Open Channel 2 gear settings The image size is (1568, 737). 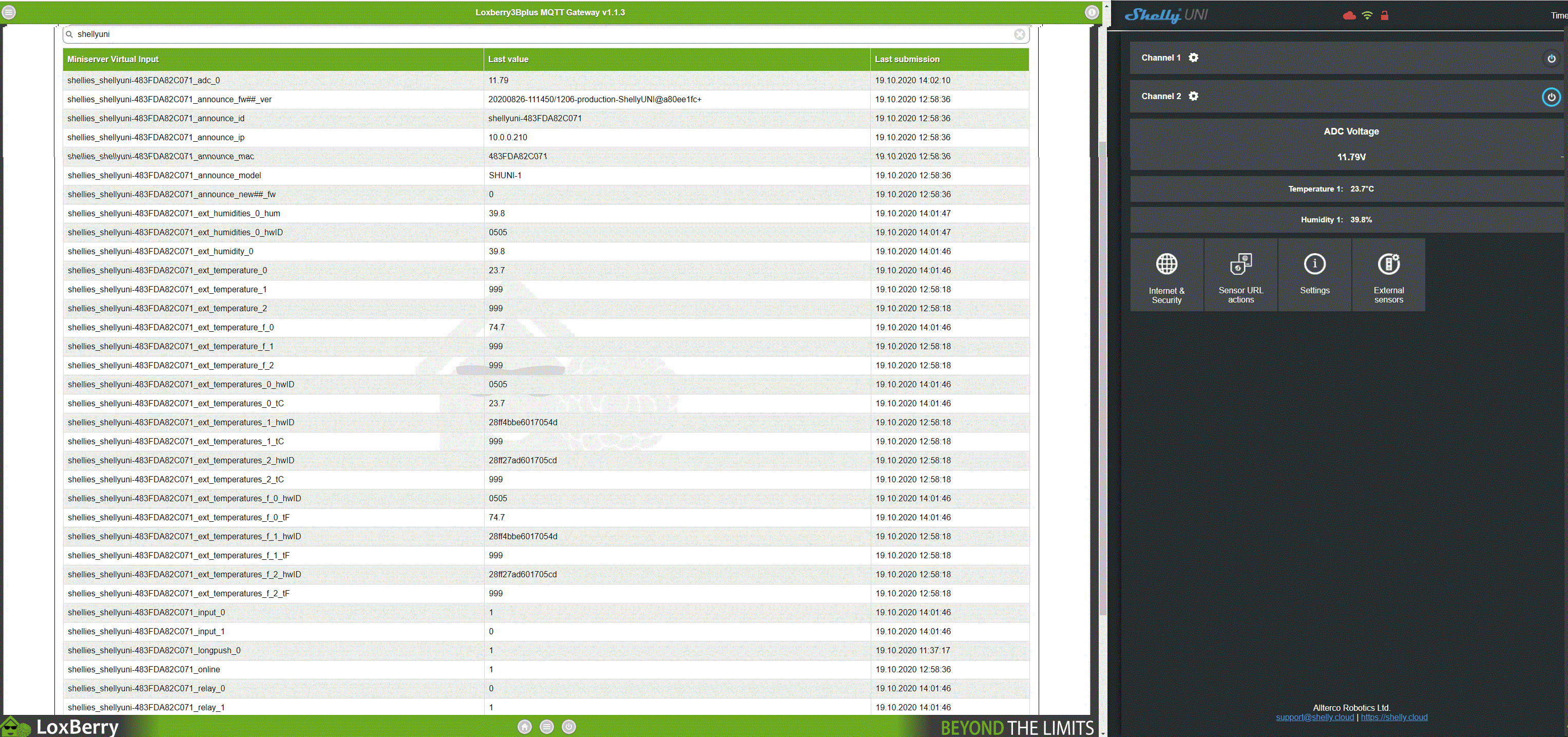click(x=1194, y=96)
